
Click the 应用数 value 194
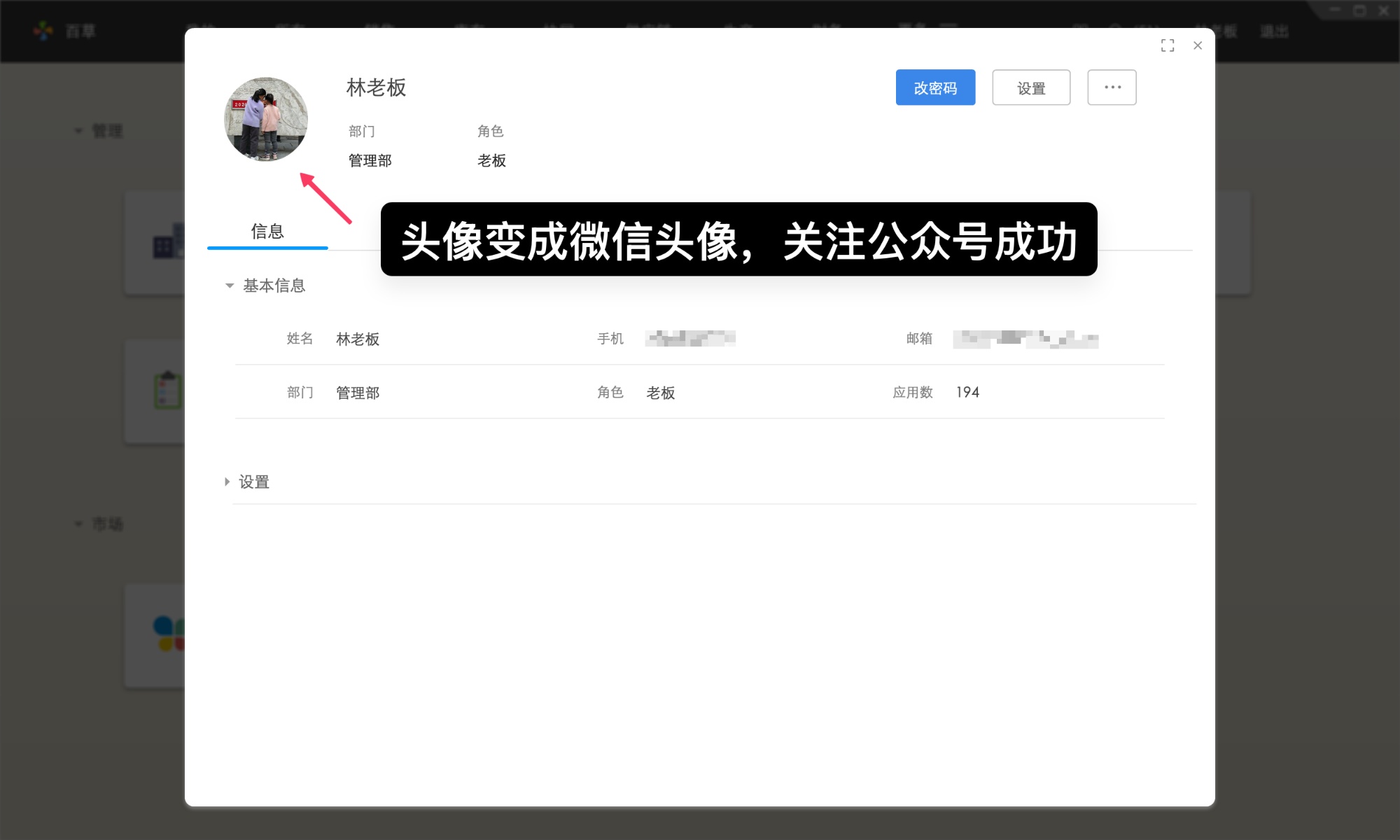[x=968, y=392]
